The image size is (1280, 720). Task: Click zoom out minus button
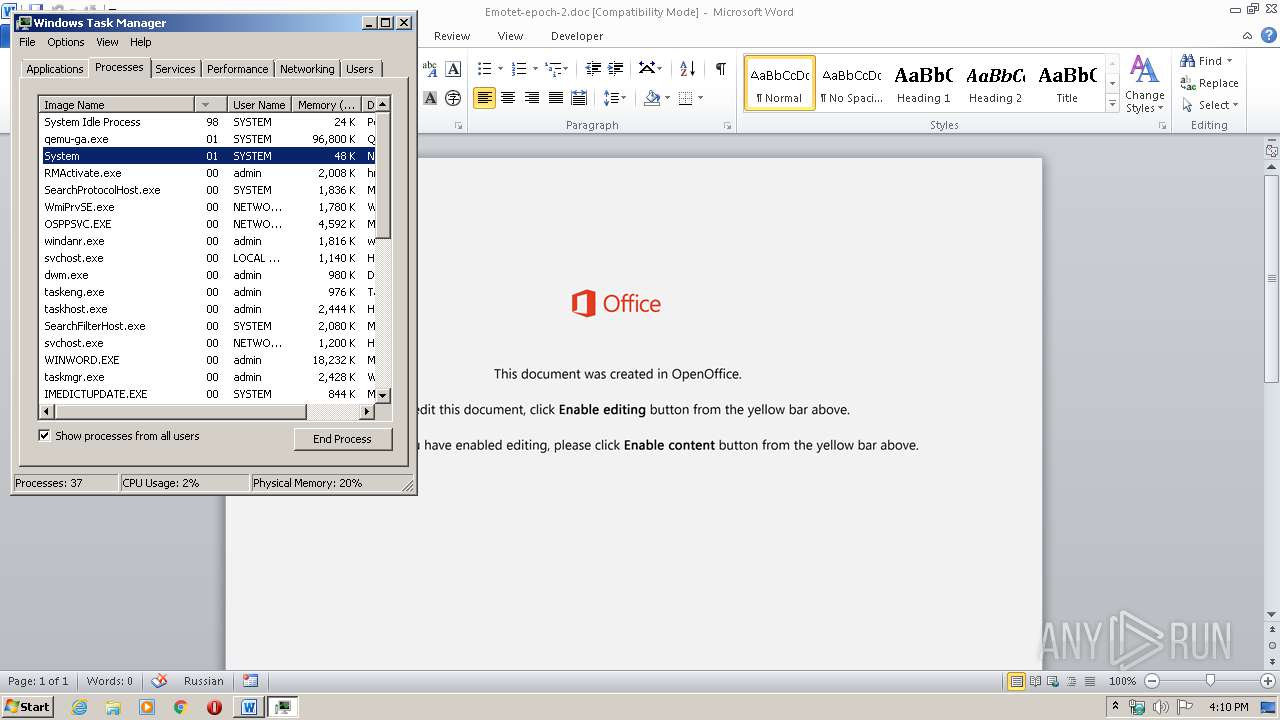(1152, 681)
